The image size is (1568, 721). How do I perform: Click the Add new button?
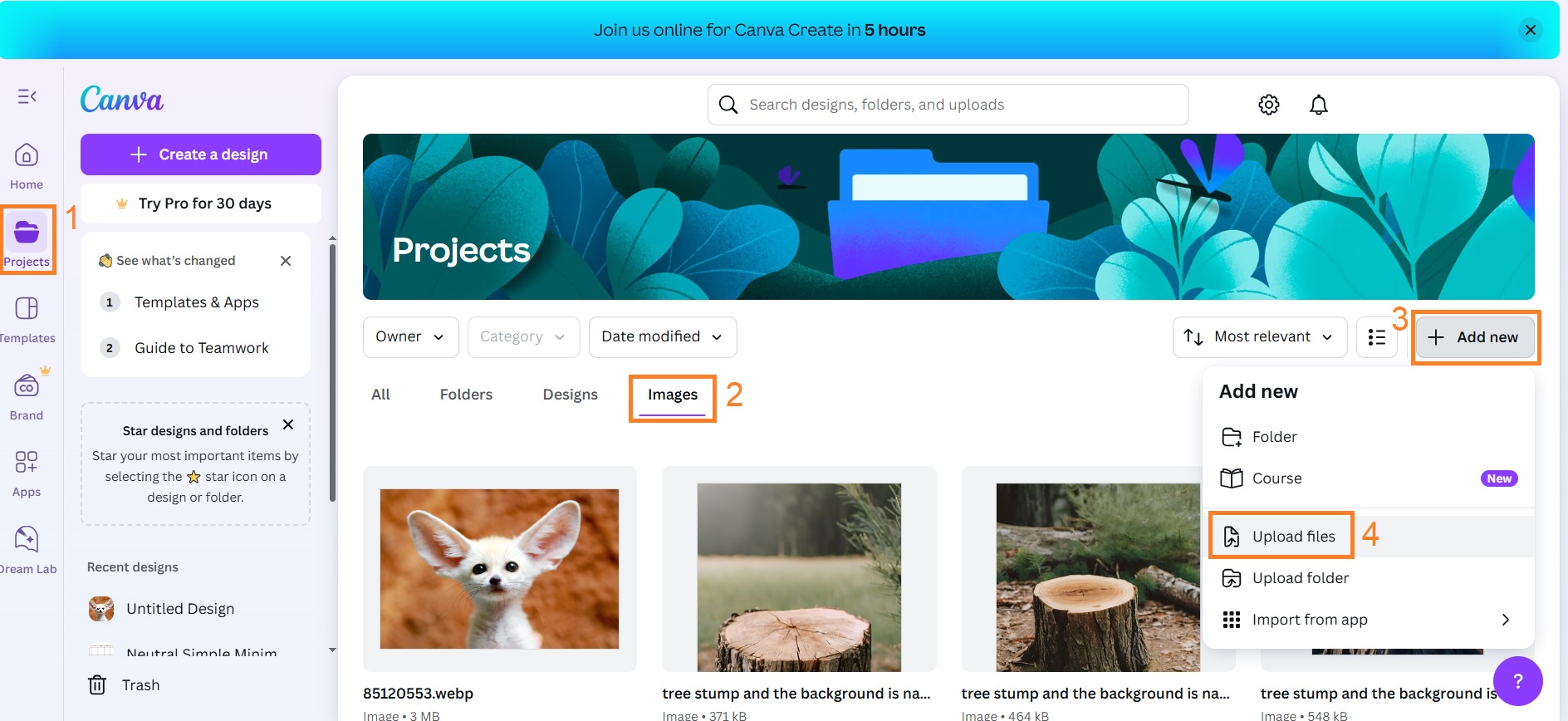coord(1475,337)
